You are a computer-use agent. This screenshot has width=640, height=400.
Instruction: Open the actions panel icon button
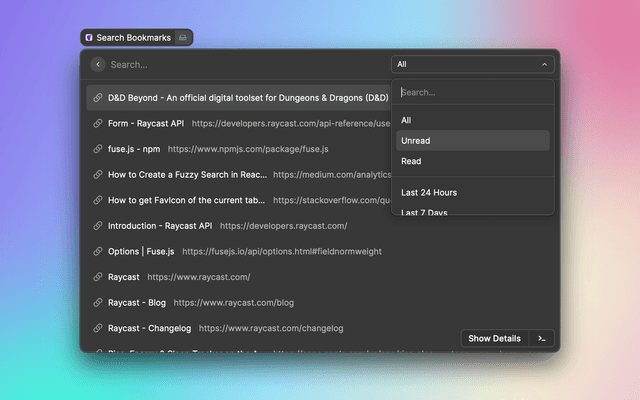(x=541, y=338)
